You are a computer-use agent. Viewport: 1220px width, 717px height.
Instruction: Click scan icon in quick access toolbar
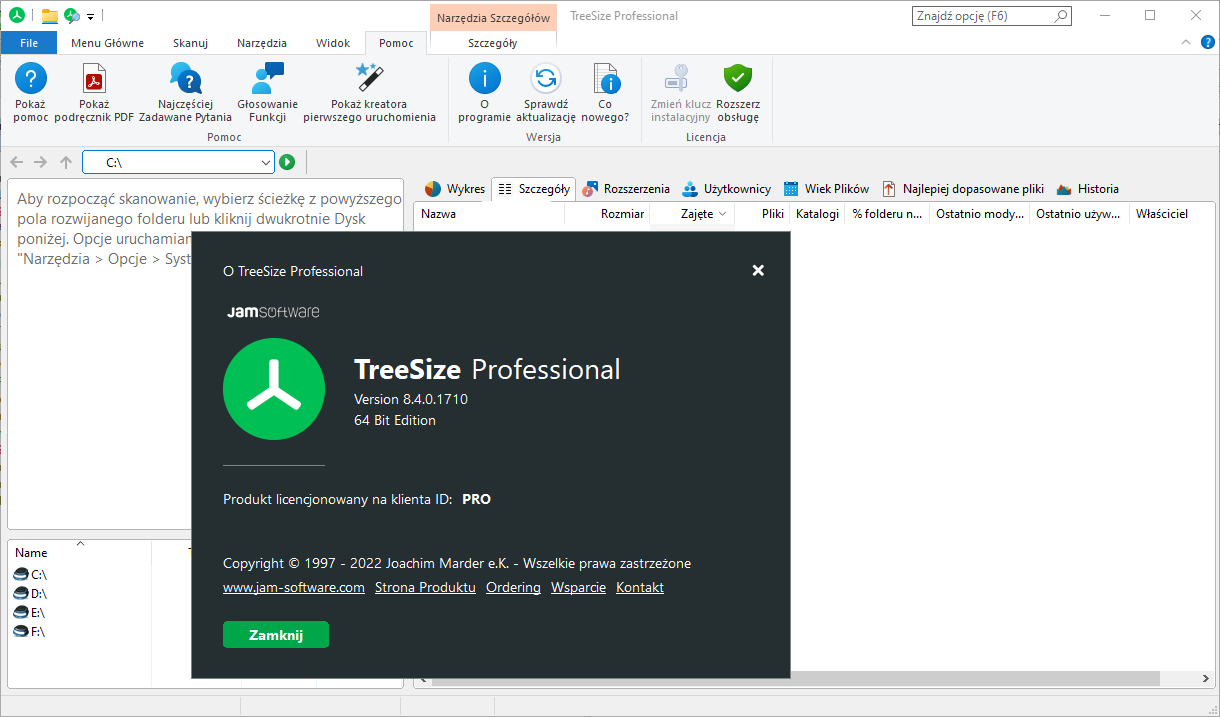pos(72,15)
